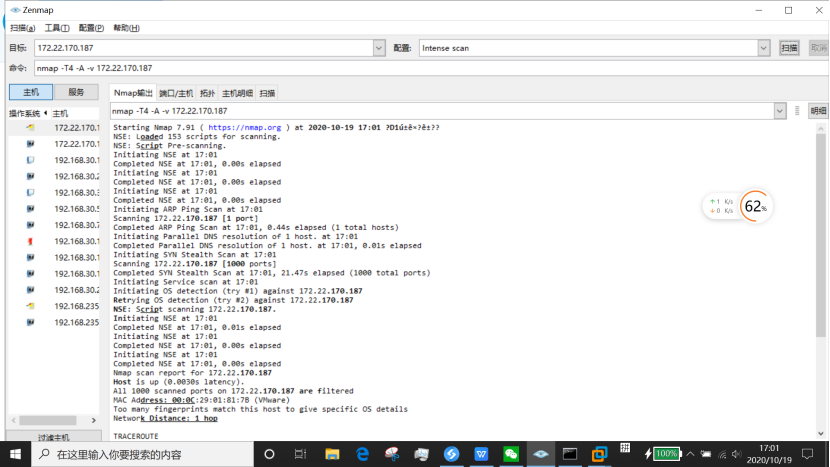Click the taskbar search box
The image size is (830, 467).
[x=143, y=454]
